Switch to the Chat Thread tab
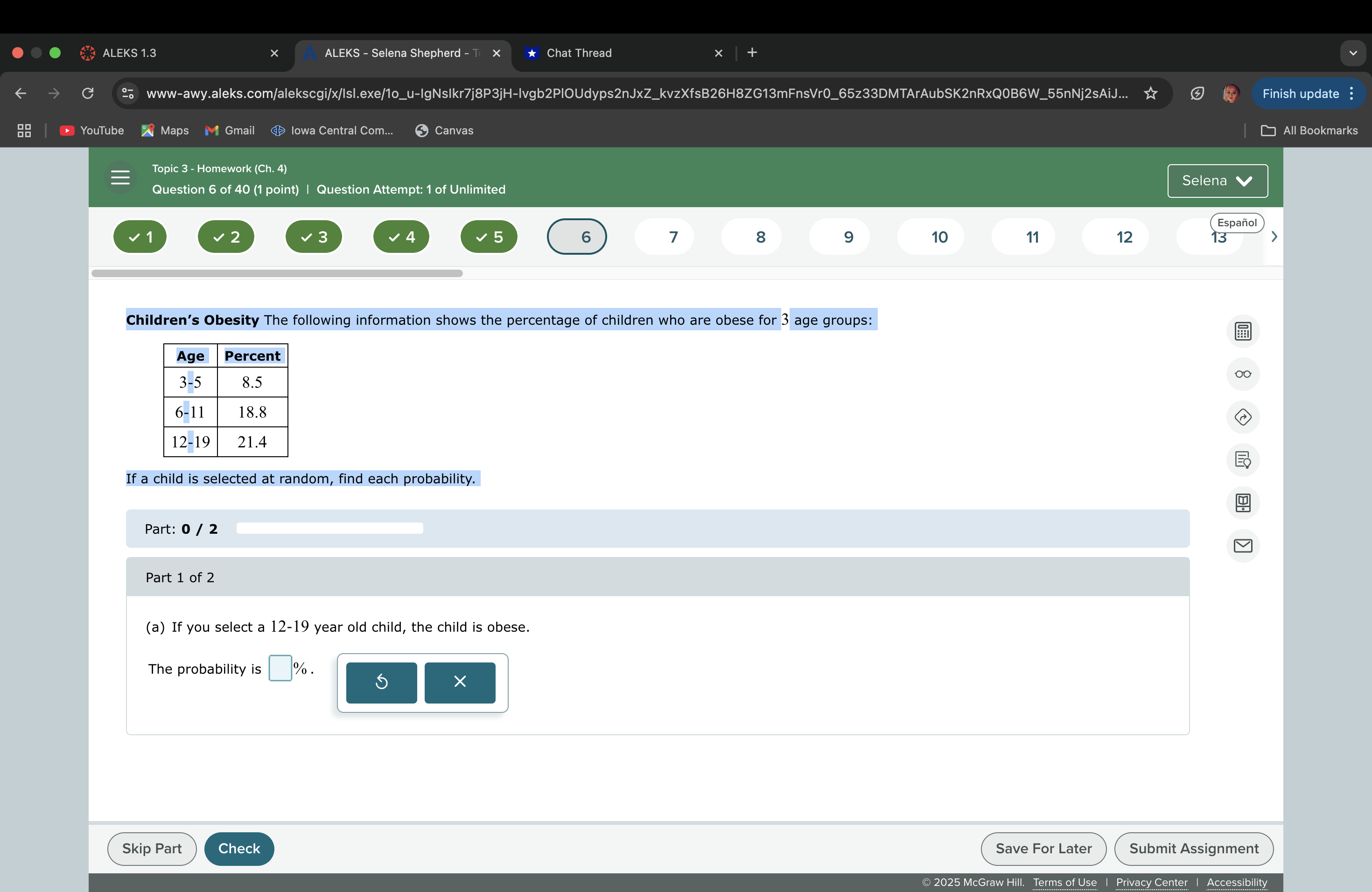The width and height of the screenshot is (1372, 892). (617, 53)
